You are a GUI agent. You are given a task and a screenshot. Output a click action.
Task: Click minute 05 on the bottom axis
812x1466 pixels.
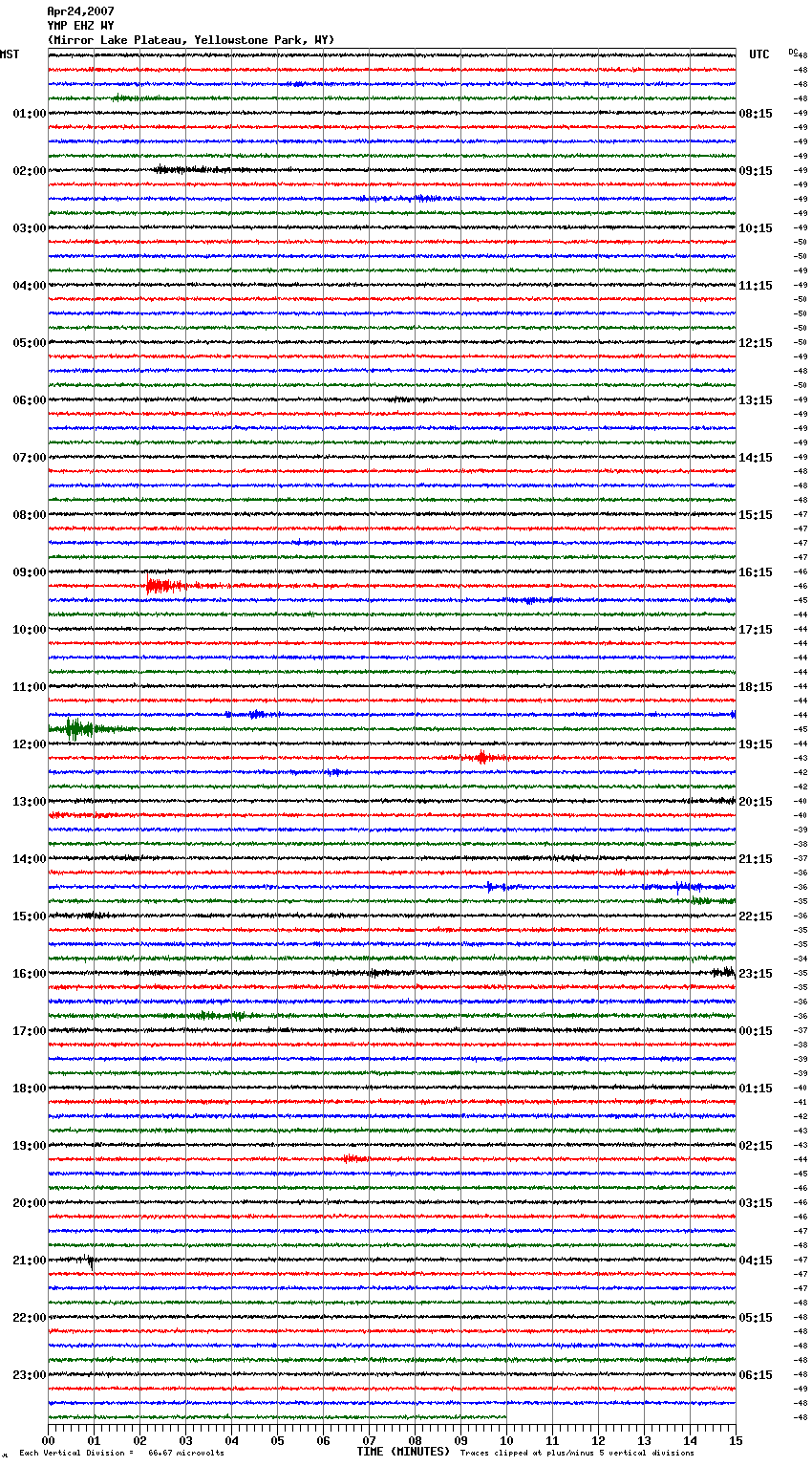point(277,1440)
